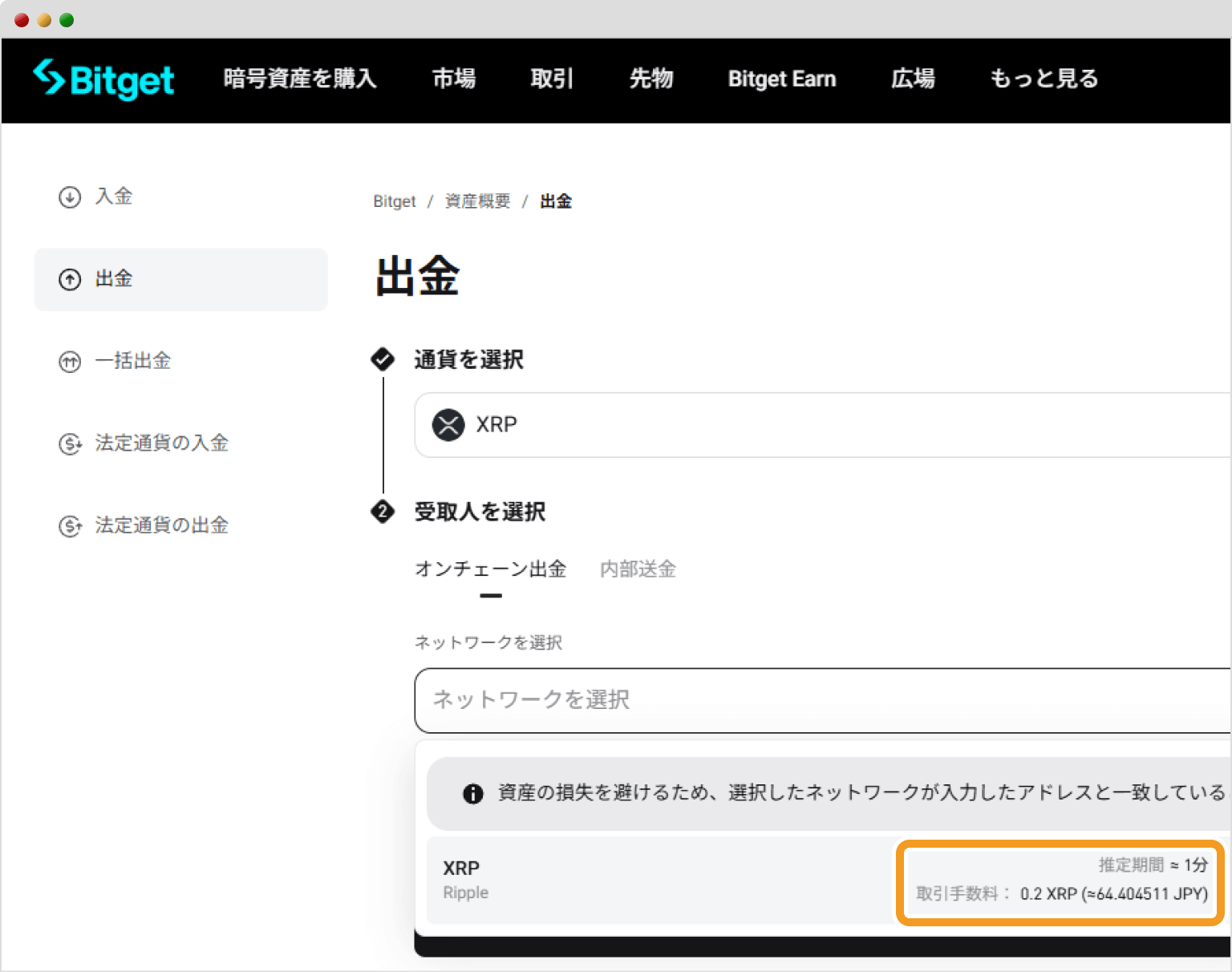Viewport: 1232px width, 972px height.
Task: Click the 法定通貨の出金 fiat withdrawal icon
Action: pos(71,525)
